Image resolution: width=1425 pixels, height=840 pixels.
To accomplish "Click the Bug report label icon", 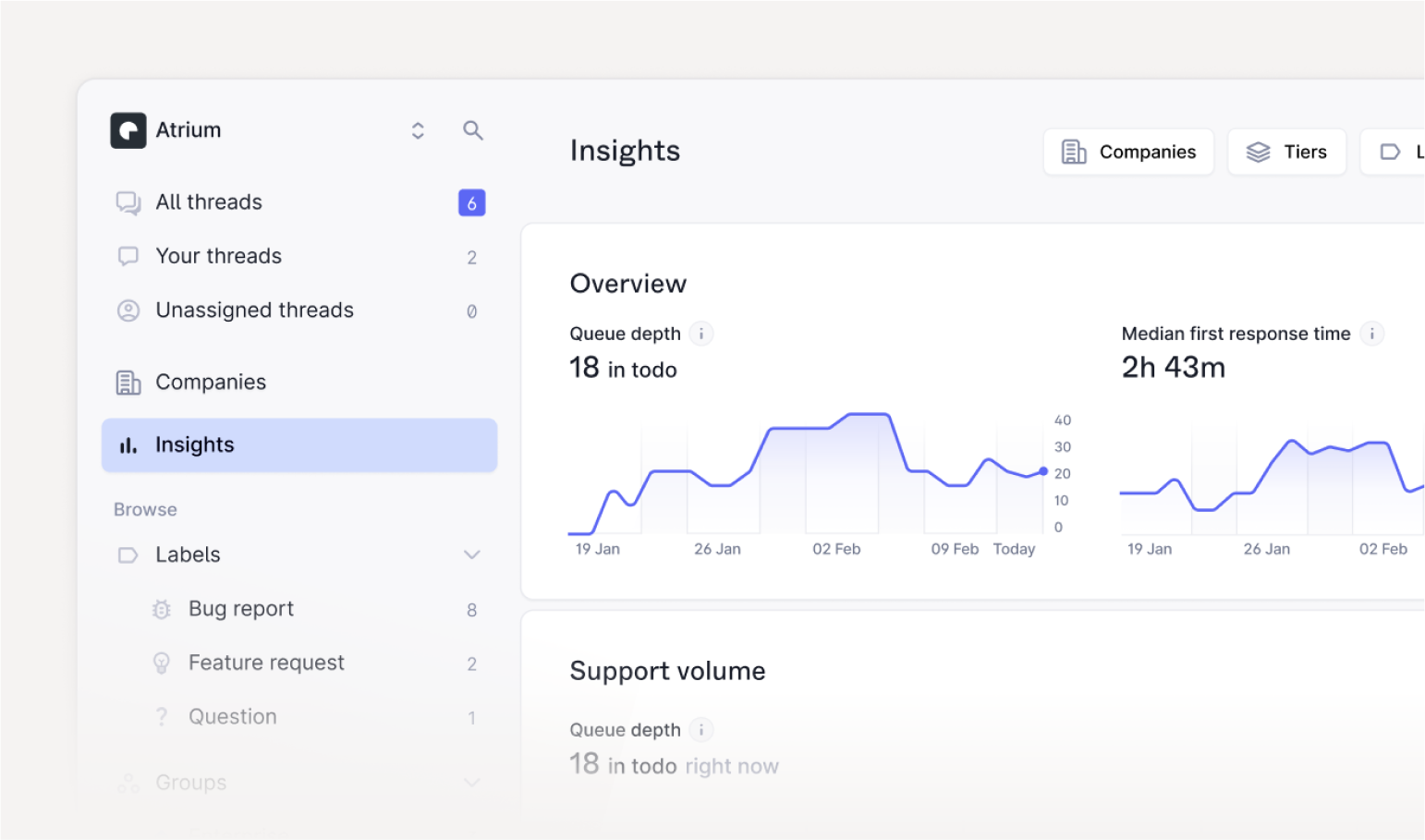I will (162, 609).
